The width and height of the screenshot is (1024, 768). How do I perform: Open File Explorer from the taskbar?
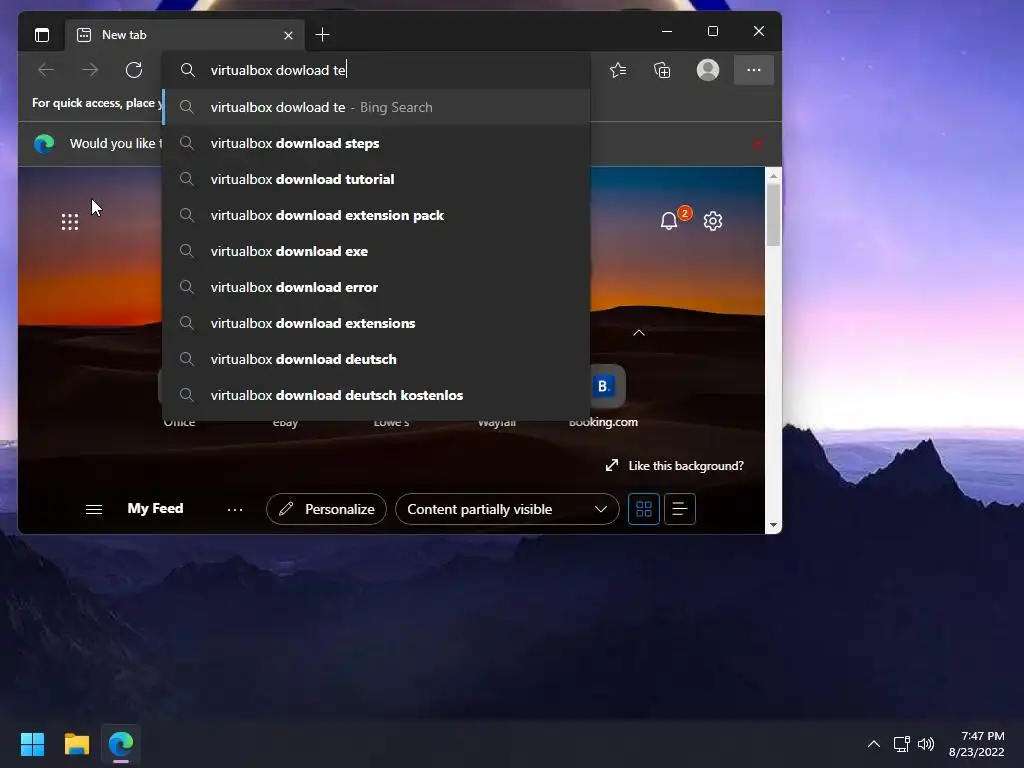point(76,744)
